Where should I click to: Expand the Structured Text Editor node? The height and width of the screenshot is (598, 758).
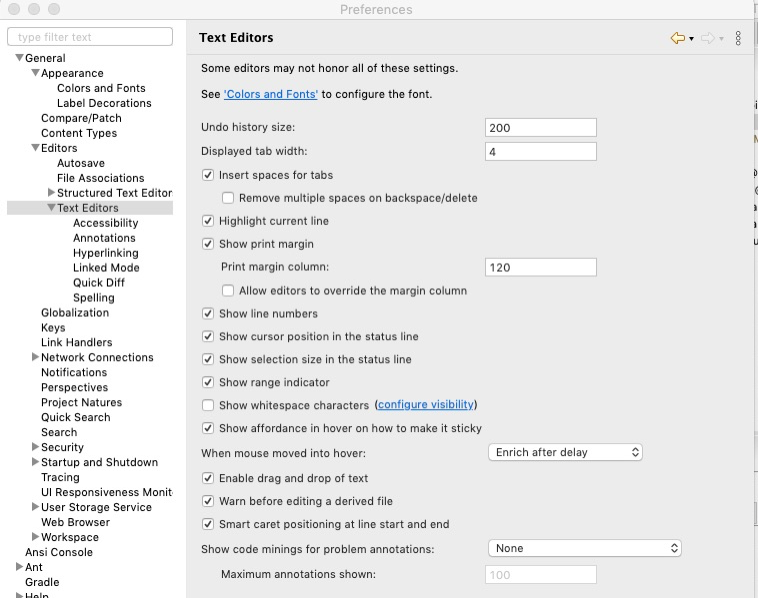[52, 193]
